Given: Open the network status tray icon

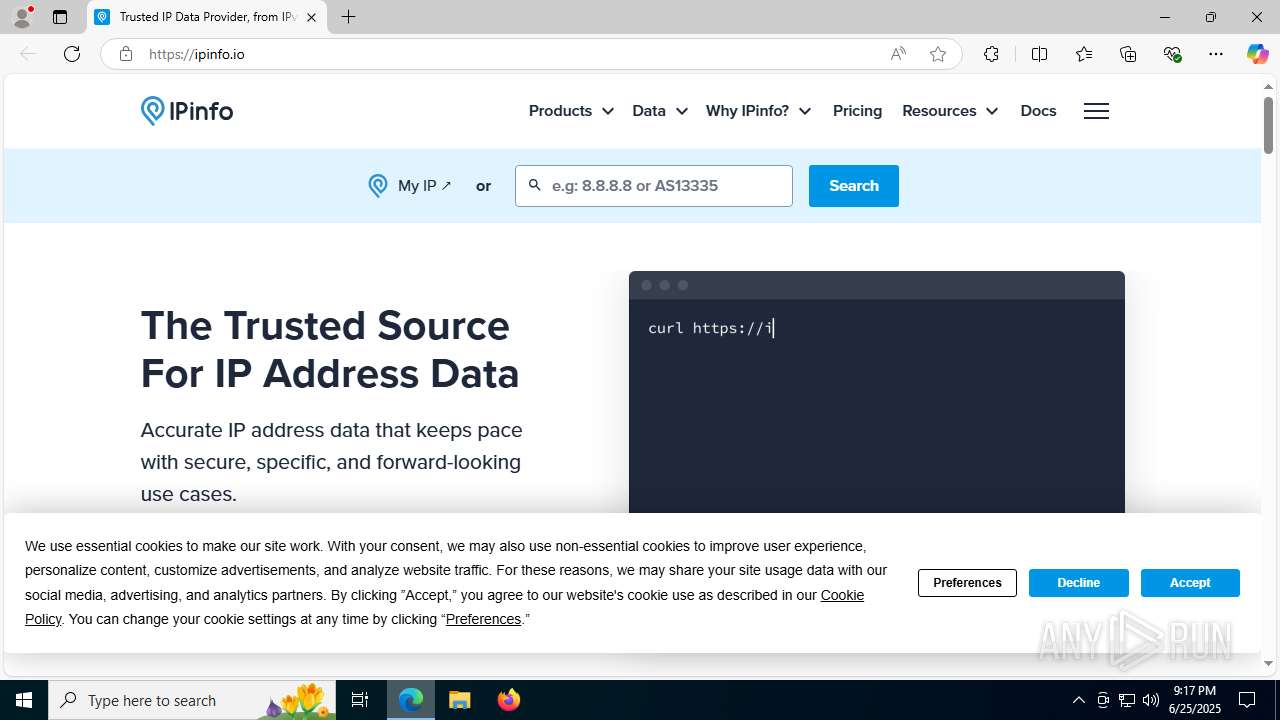Looking at the screenshot, I should [x=1127, y=700].
